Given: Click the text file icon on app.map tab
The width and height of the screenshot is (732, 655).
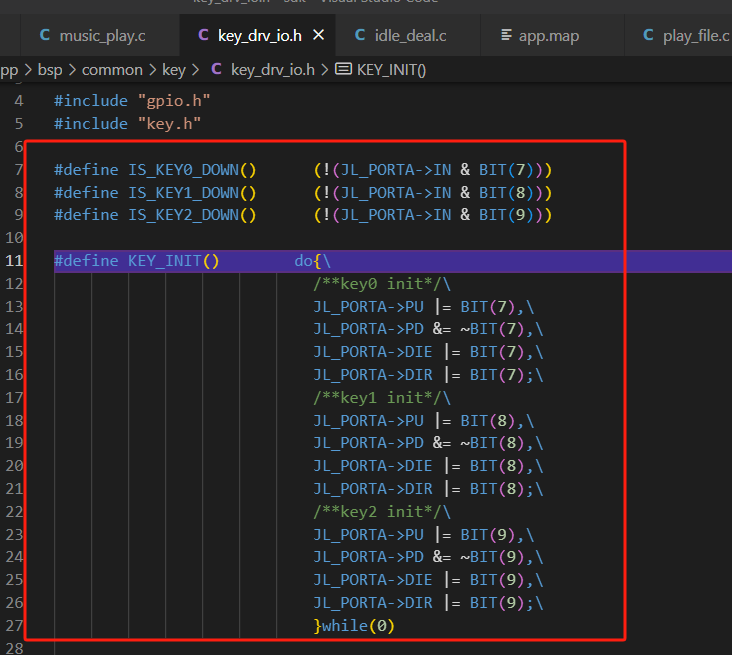Looking at the screenshot, I should point(506,35).
